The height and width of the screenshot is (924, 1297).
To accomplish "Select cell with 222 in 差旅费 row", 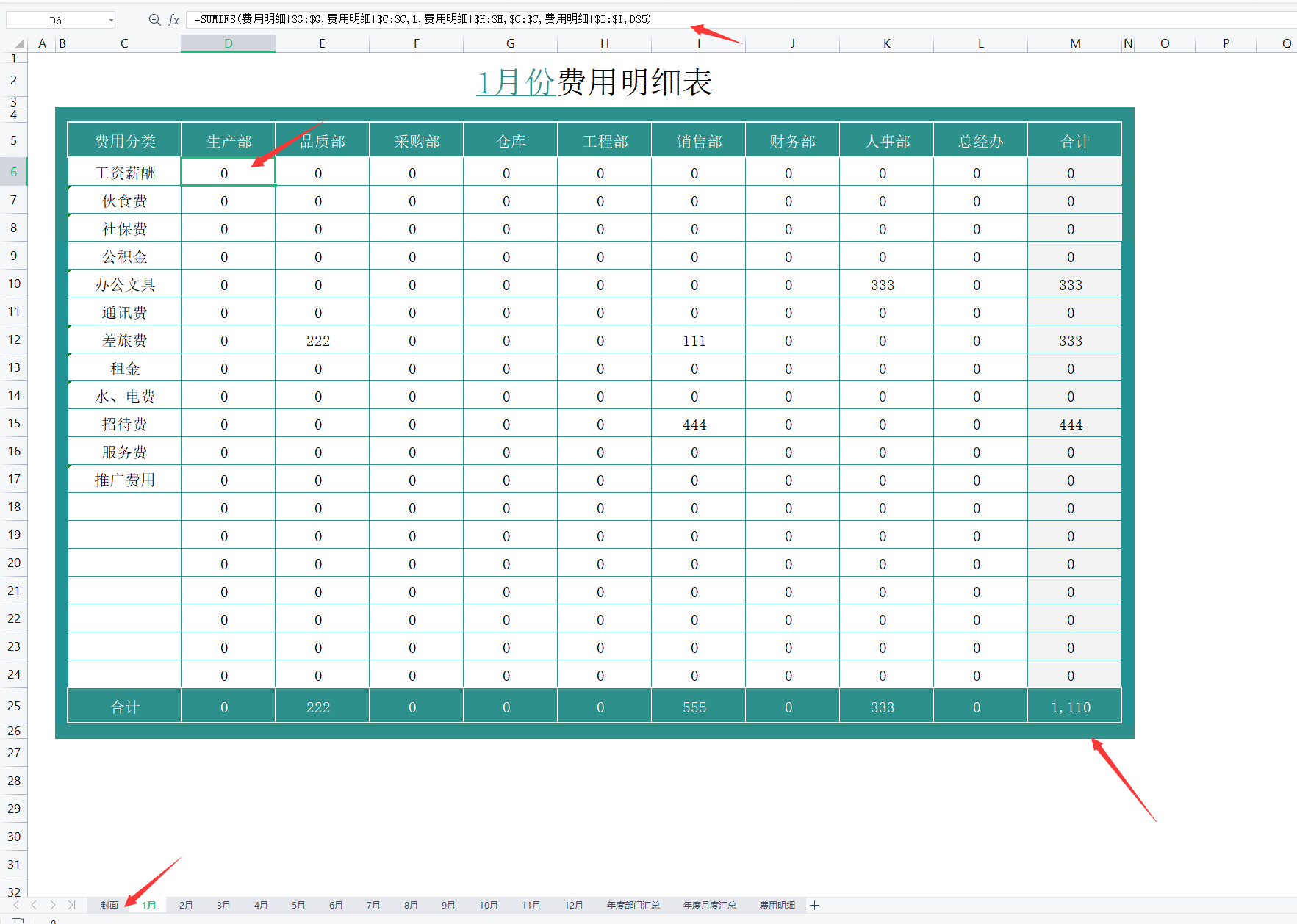I will point(323,340).
